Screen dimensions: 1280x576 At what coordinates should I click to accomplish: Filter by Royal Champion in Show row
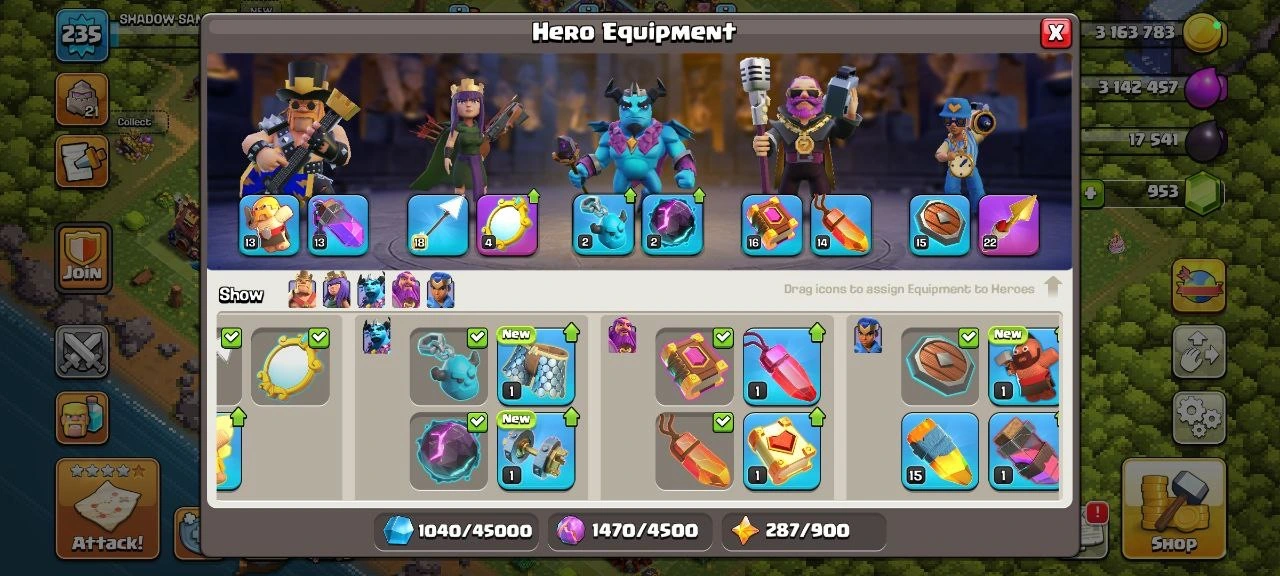point(440,290)
